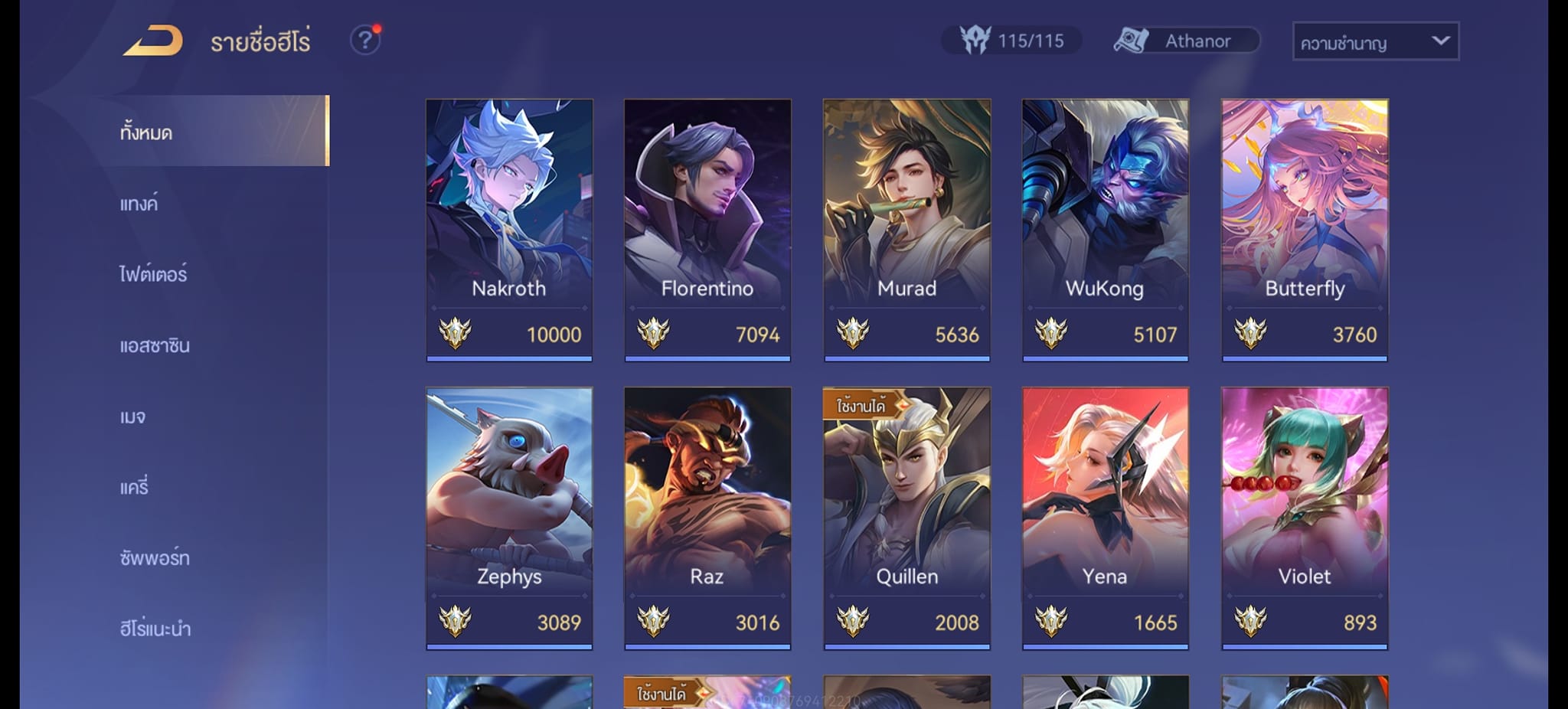Image resolution: width=1568 pixels, height=709 pixels.
Task: Open the Murad hero card
Action: [906, 230]
